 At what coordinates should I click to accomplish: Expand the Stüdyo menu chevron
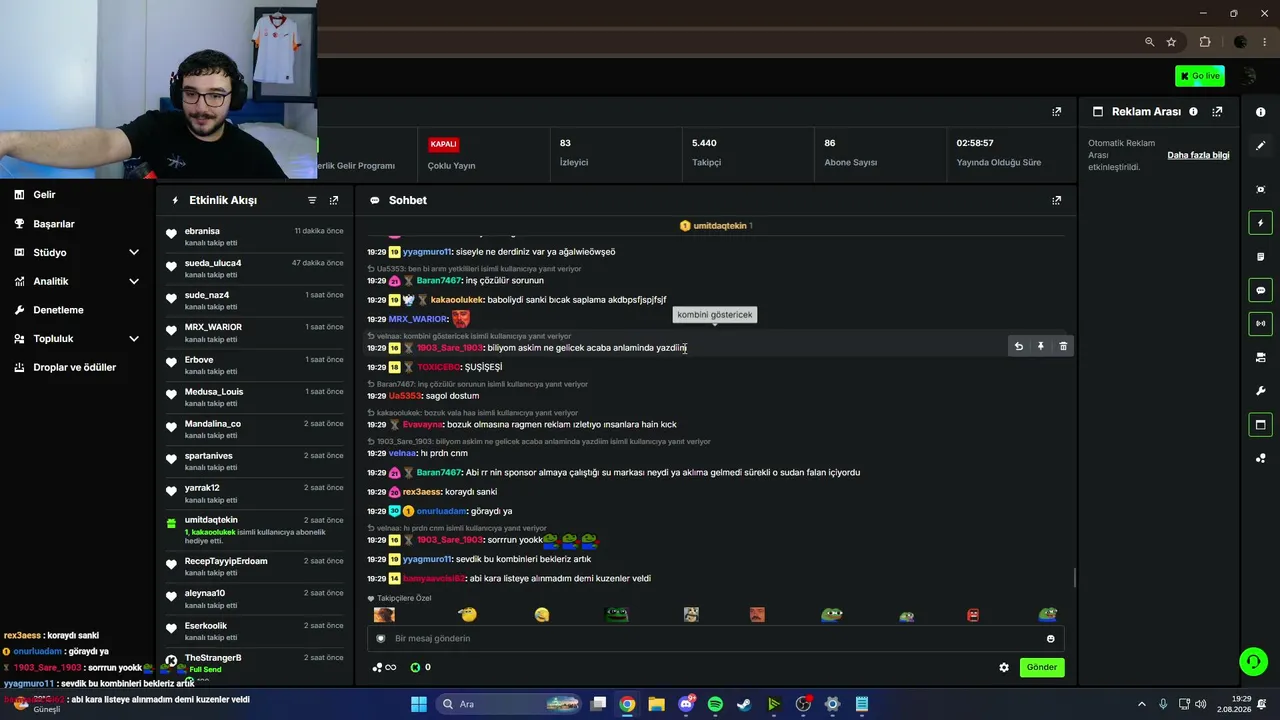pyautogui.click(x=134, y=253)
